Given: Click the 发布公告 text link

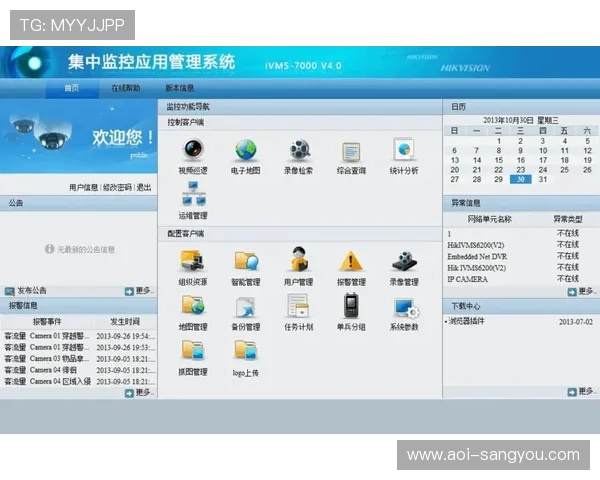Looking at the screenshot, I should (32, 291).
